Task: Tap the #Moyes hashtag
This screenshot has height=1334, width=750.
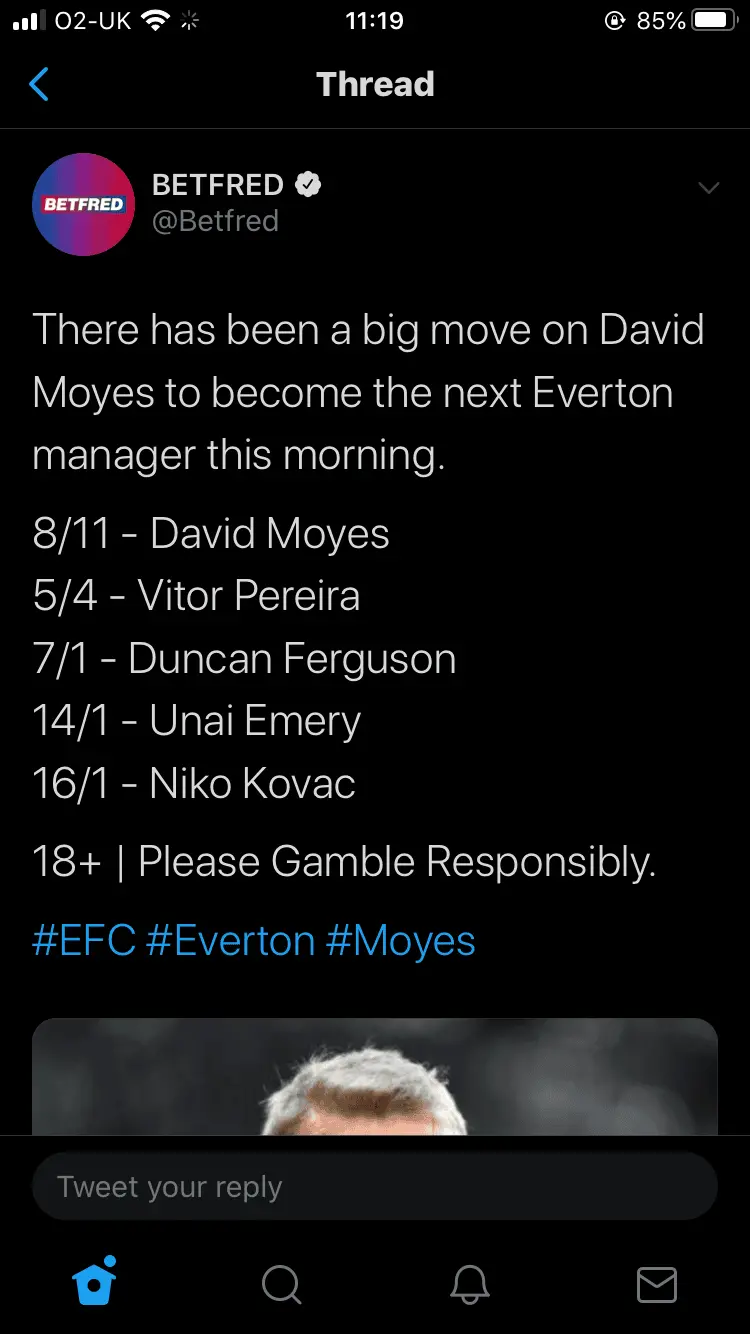Action: click(x=400, y=941)
